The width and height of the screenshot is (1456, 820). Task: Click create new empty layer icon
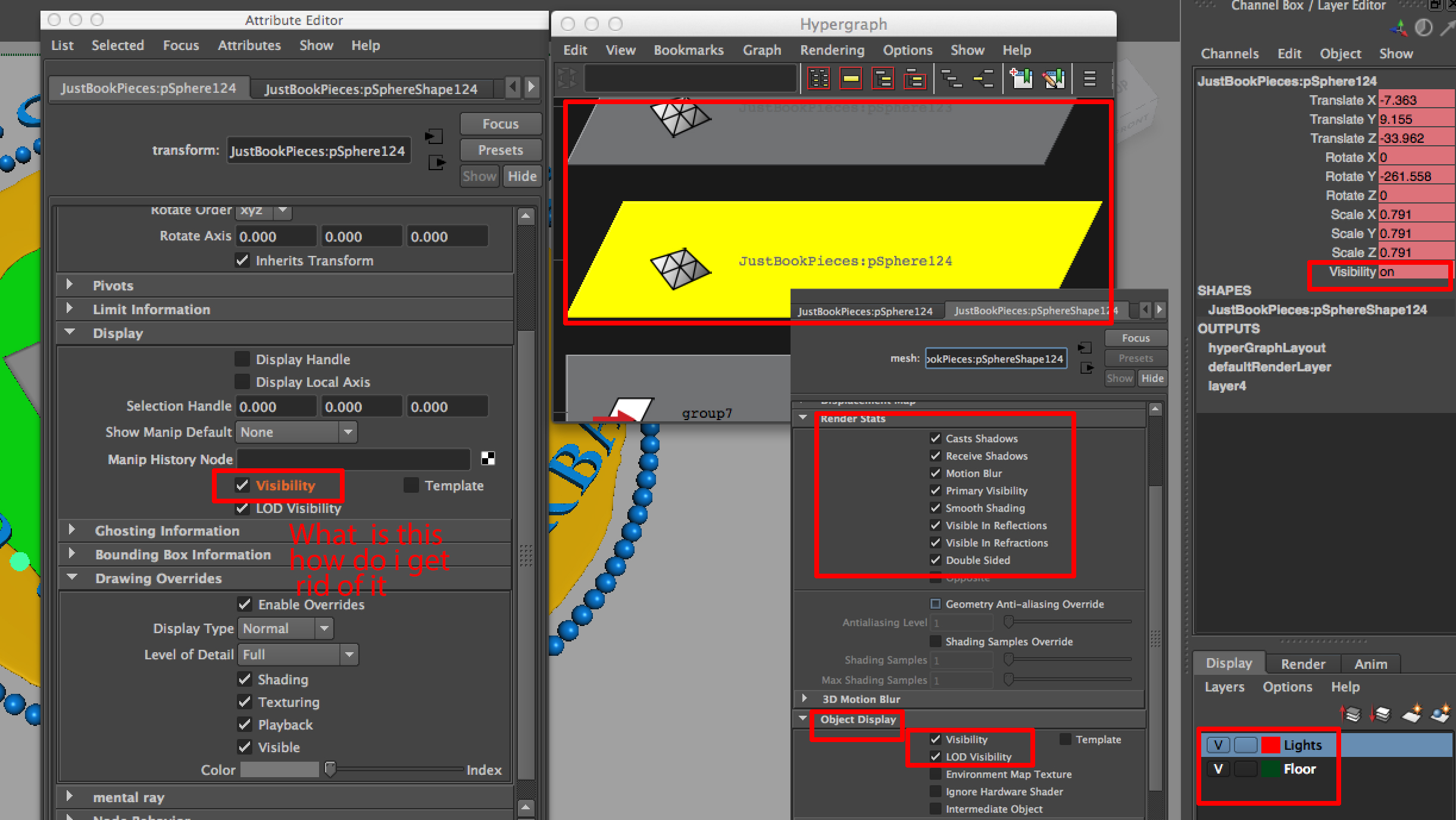pos(1412,713)
